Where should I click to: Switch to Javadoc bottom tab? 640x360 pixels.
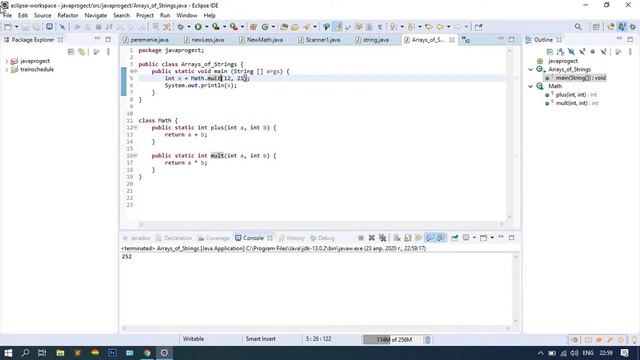click(137, 238)
